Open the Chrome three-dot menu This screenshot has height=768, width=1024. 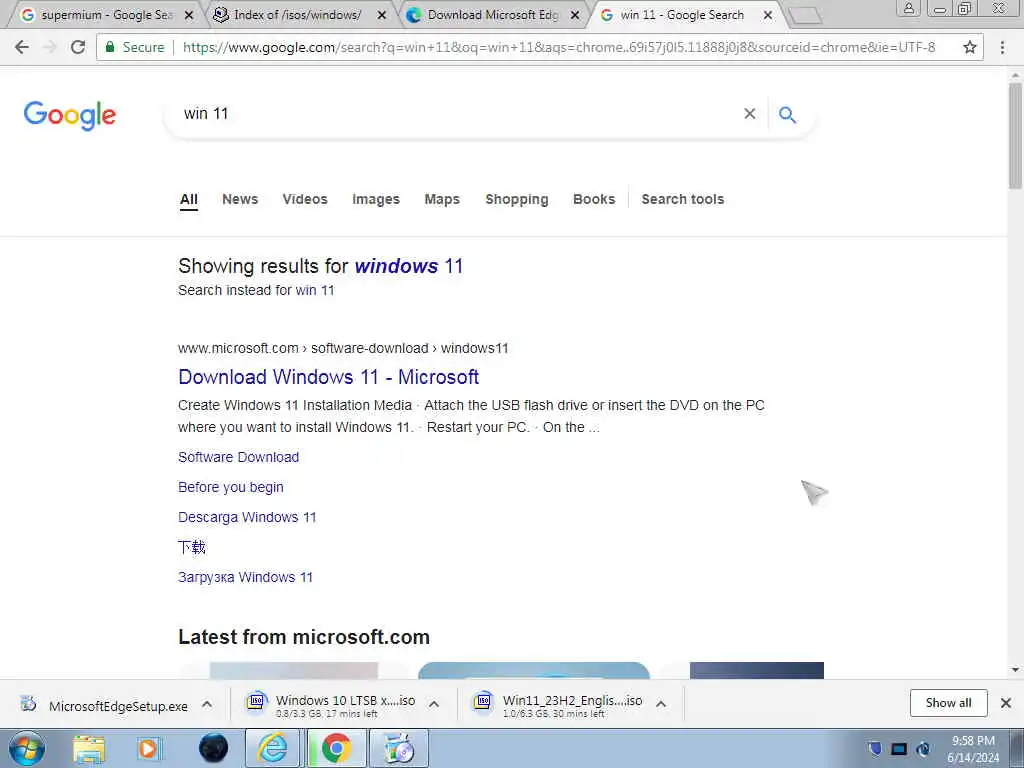point(1002,47)
